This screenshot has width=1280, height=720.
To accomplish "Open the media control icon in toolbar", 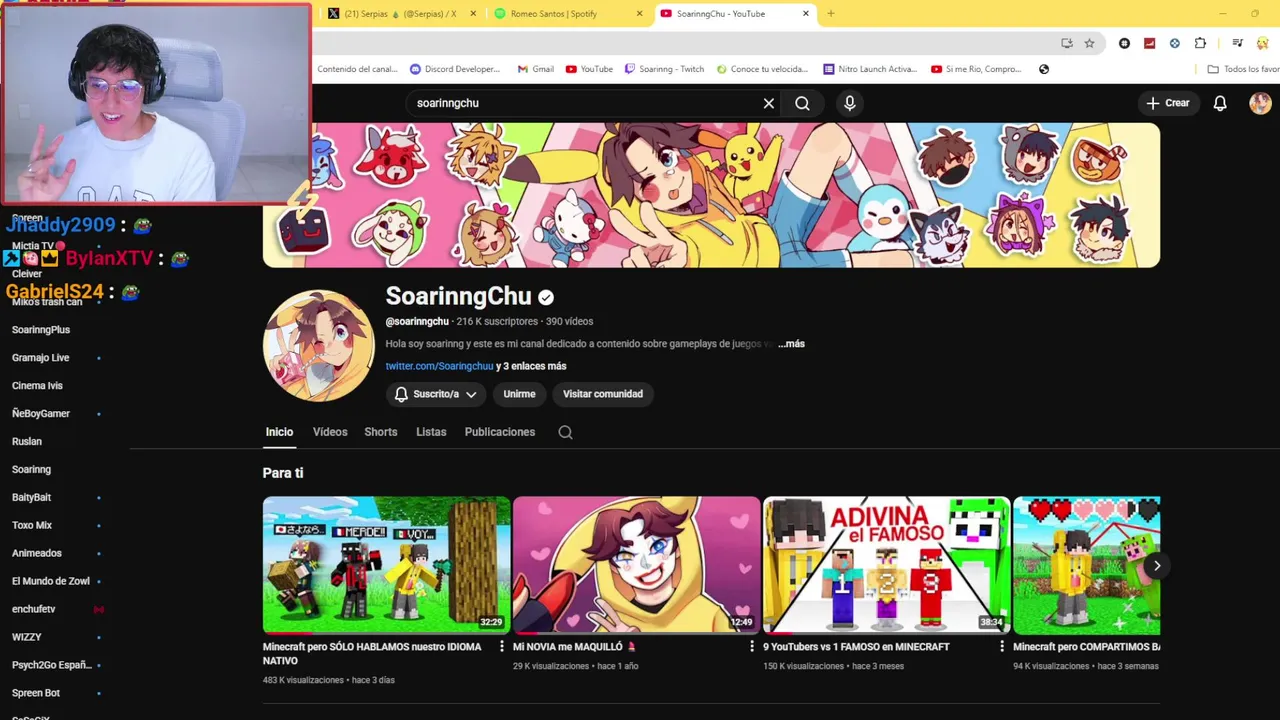I will [1237, 43].
